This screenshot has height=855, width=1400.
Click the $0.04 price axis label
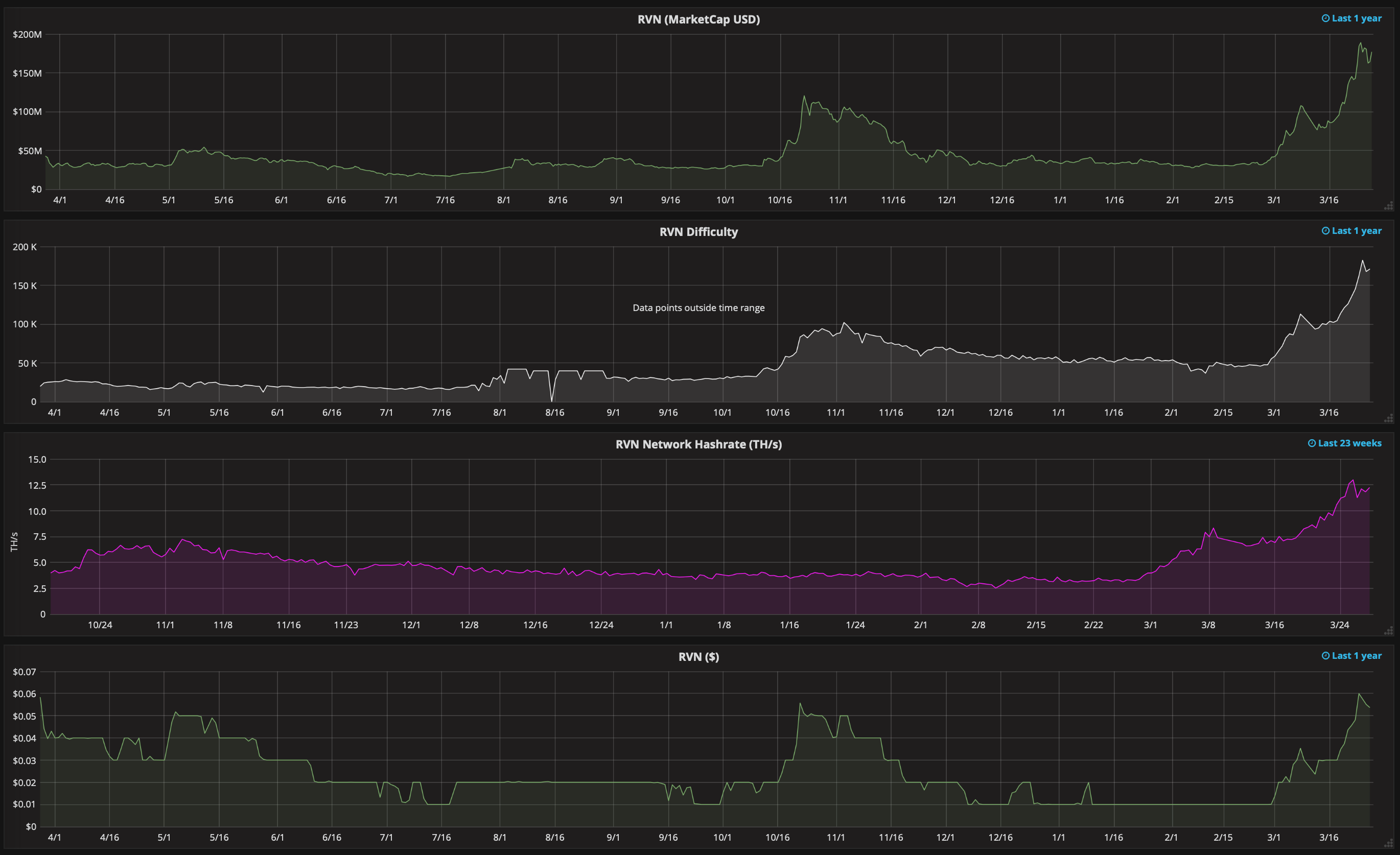pos(25,739)
